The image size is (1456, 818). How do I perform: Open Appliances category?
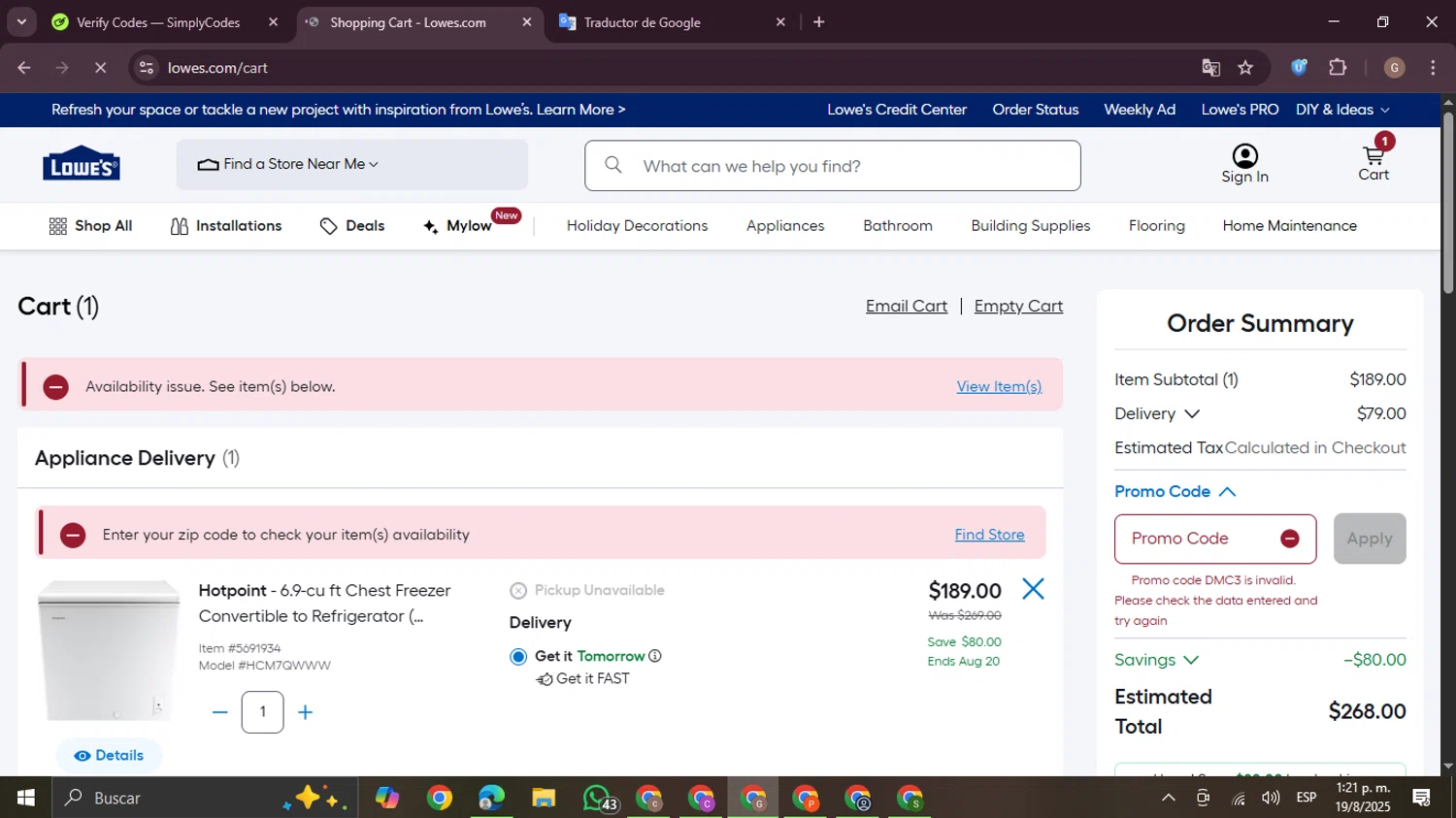[785, 226]
